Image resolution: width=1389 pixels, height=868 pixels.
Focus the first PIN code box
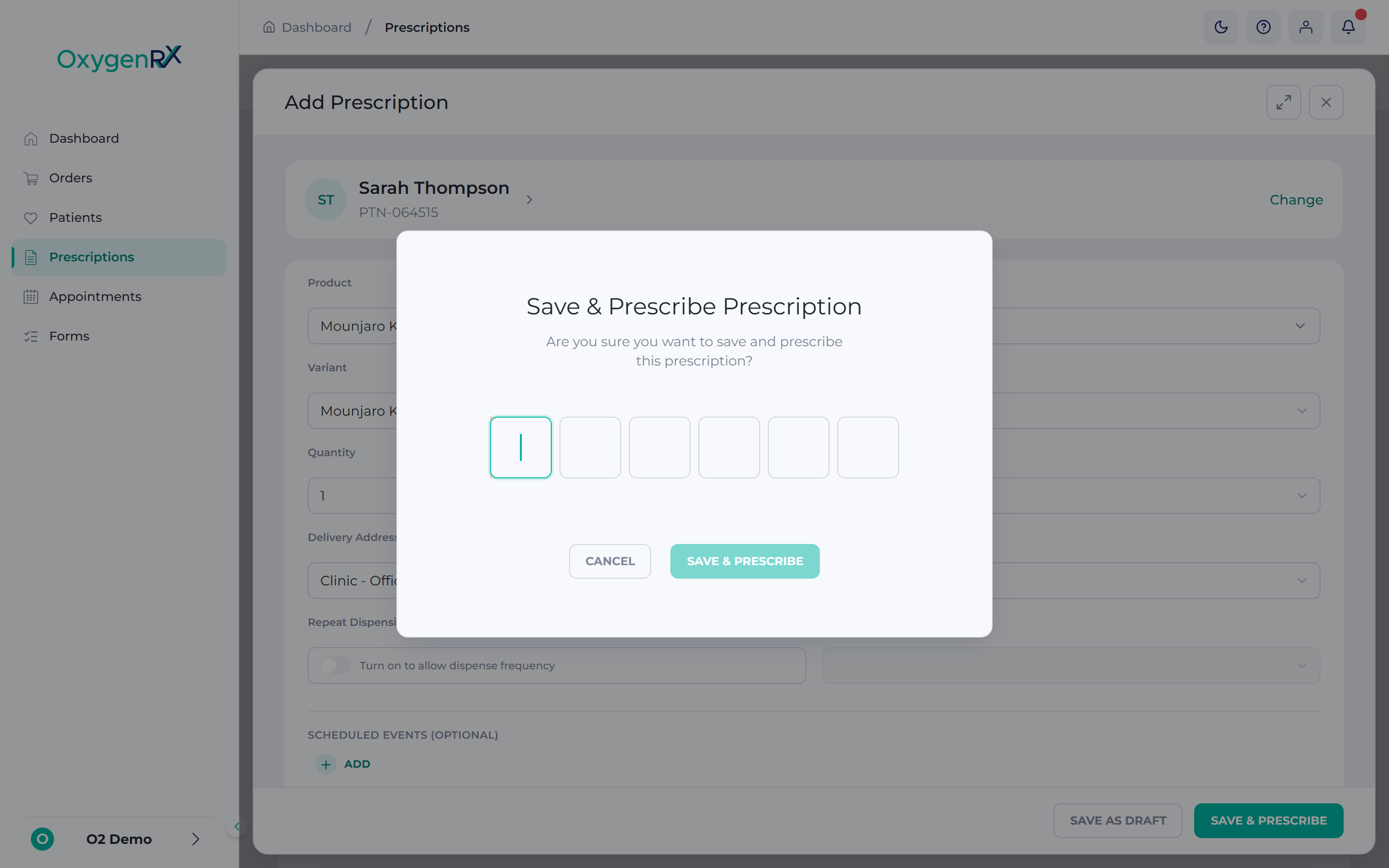[x=520, y=447]
